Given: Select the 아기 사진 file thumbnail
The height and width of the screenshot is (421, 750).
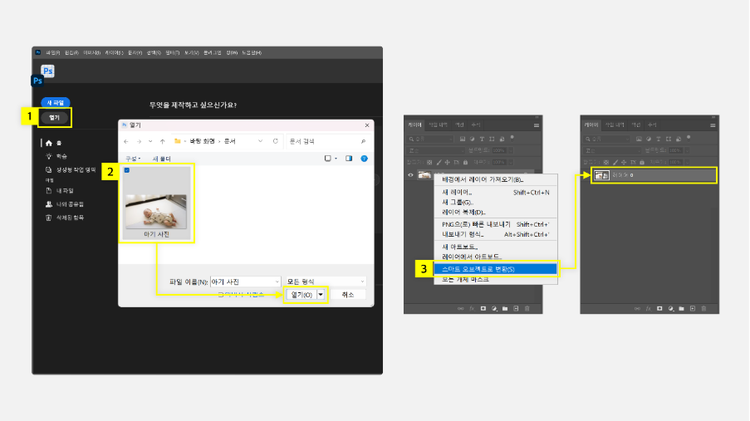Looking at the screenshot, I should (156, 203).
